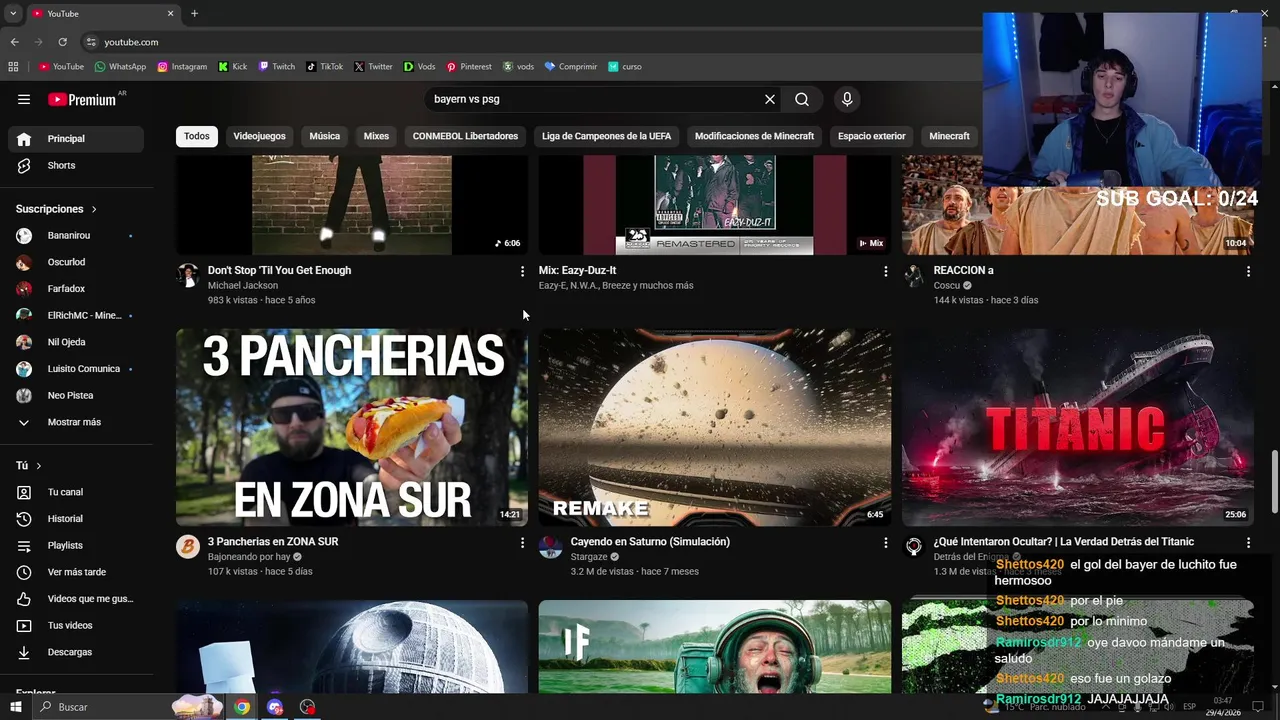The height and width of the screenshot is (720, 1280).
Task: Open the WhatsApp bookmark
Action: tap(120, 67)
